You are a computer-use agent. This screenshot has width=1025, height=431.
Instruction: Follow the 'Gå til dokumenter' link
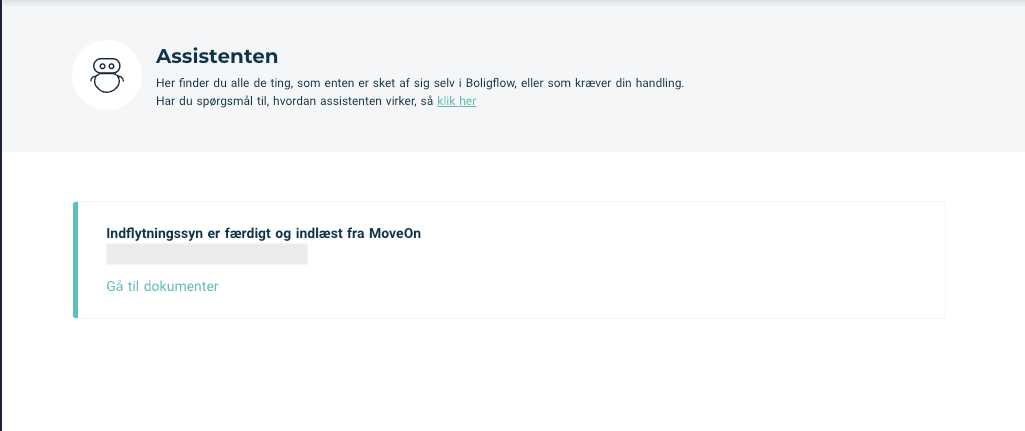click(162, 286)
